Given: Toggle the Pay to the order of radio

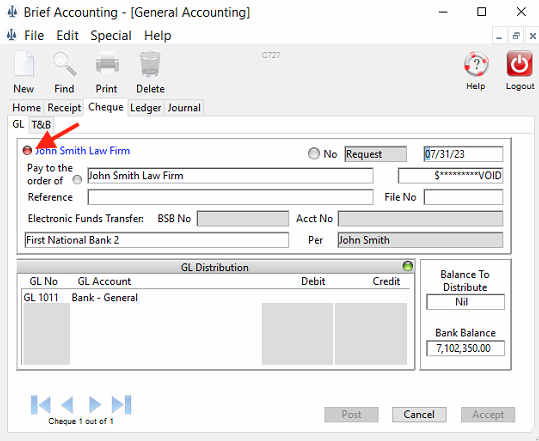Looking at the screenshot, I should (77, 179).
